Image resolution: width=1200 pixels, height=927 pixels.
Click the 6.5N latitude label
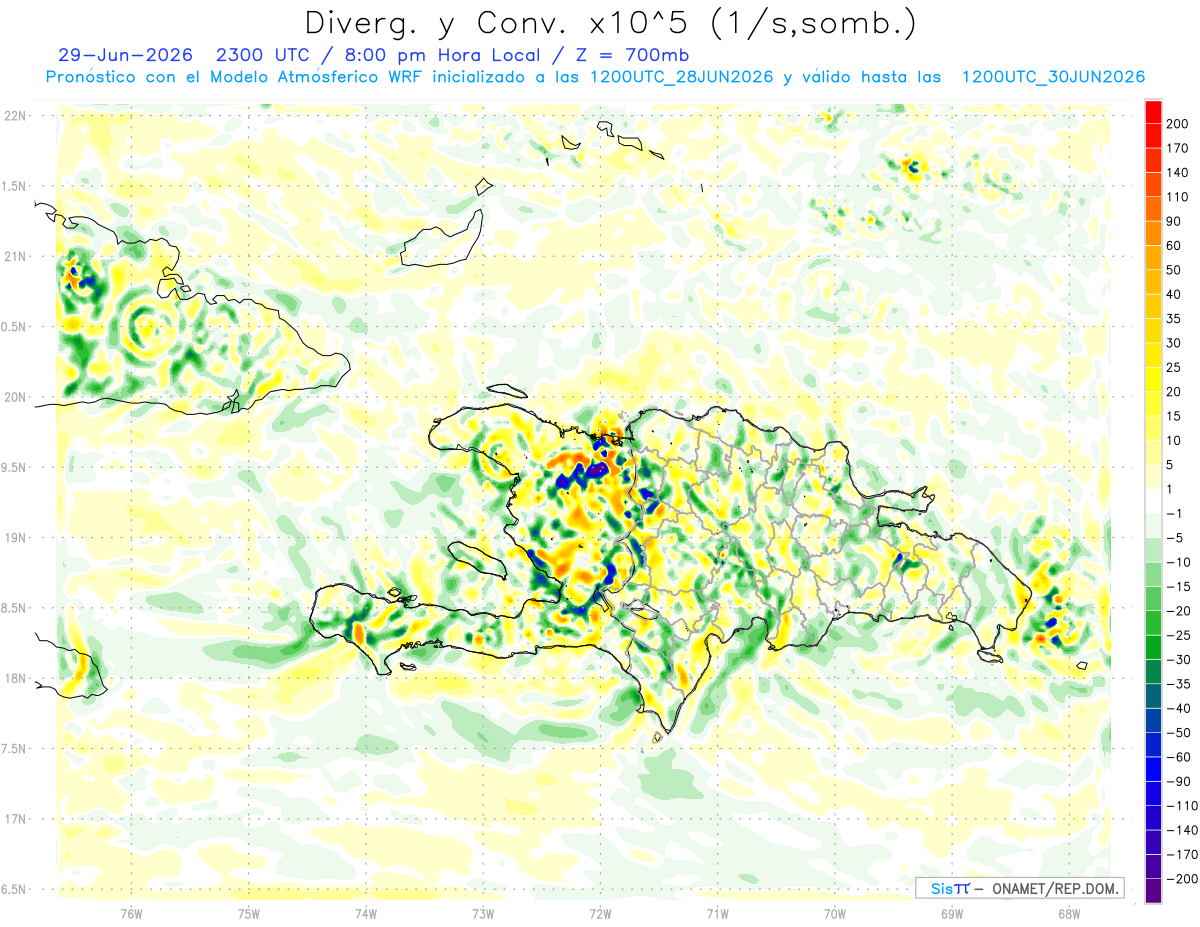[x=15, y=889]
